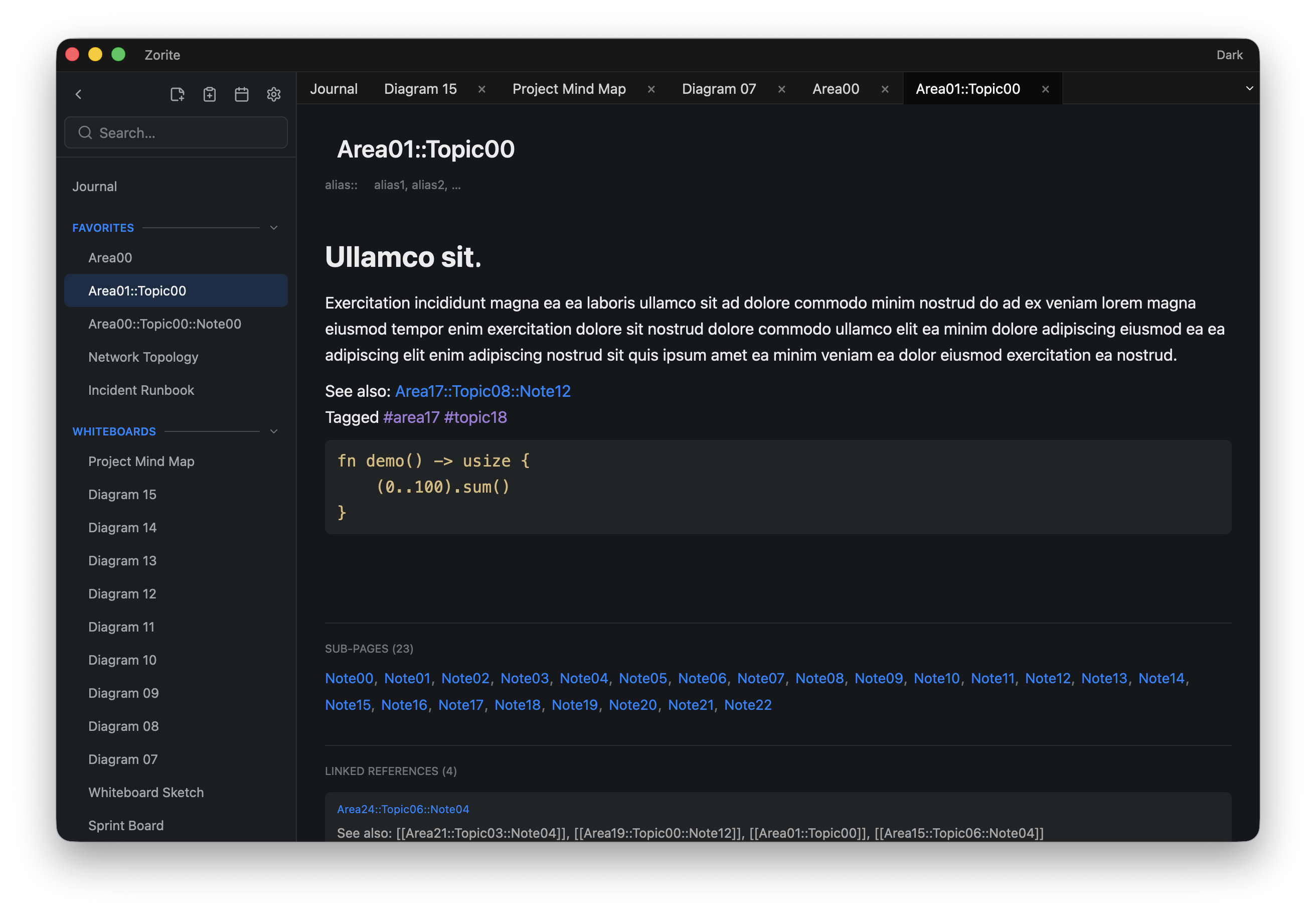This screenshot has width=1316, height=916.
Task: Open sub-page Note00
Action: point(349,678)
